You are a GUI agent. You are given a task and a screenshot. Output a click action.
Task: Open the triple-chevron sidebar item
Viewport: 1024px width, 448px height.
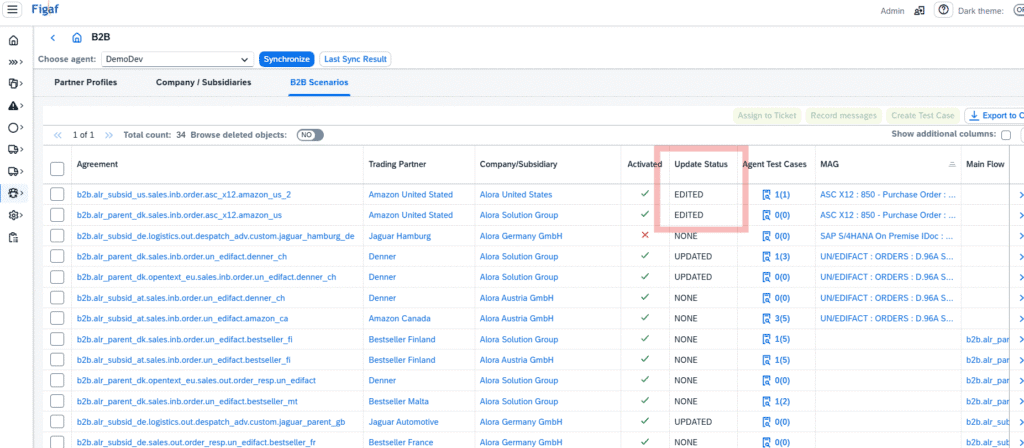tap(15, 63)
